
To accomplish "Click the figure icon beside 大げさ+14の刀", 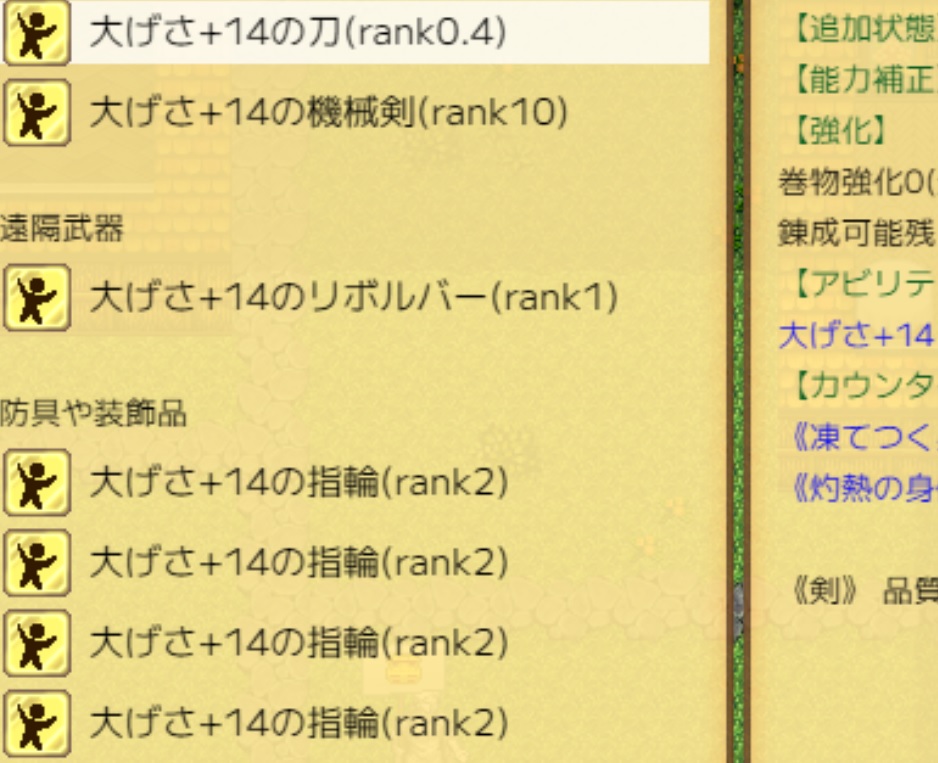I will click(x=36, y=33).
